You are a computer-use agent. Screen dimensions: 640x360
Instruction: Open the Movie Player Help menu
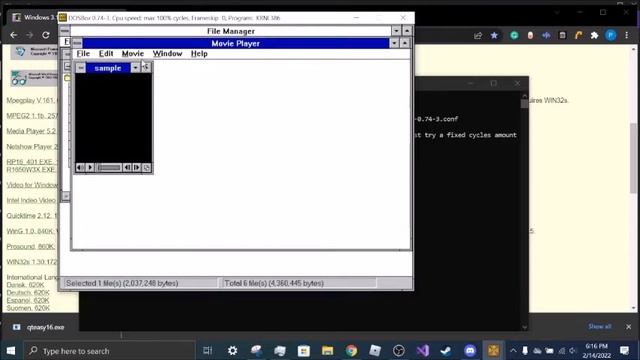point(199,53)
